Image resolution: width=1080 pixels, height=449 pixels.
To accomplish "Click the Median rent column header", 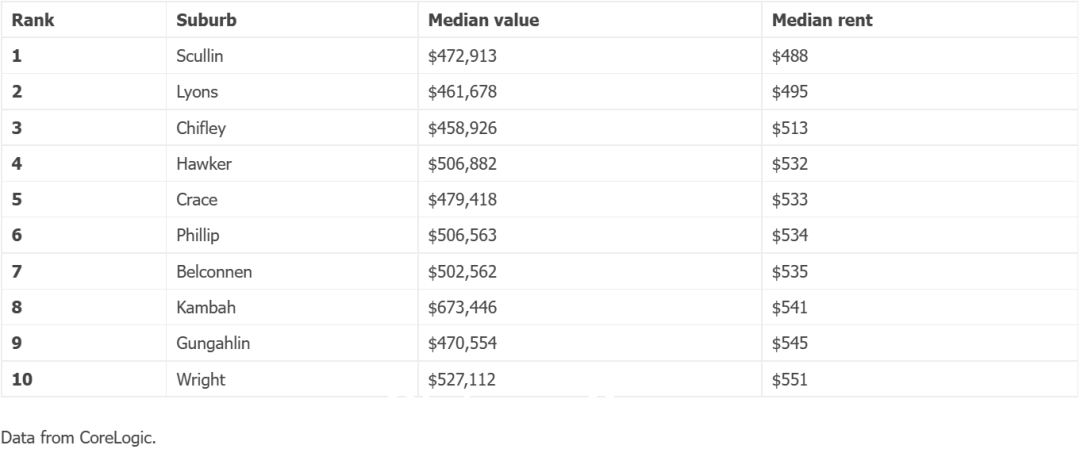I will tap(920, 20).
